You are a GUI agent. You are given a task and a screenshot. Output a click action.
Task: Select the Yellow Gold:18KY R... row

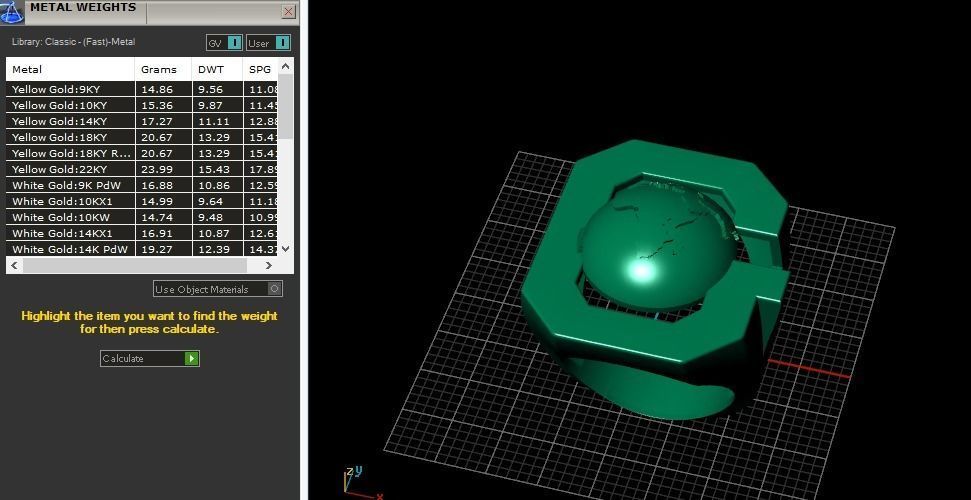pyautogui.click(x=142, y=153)
